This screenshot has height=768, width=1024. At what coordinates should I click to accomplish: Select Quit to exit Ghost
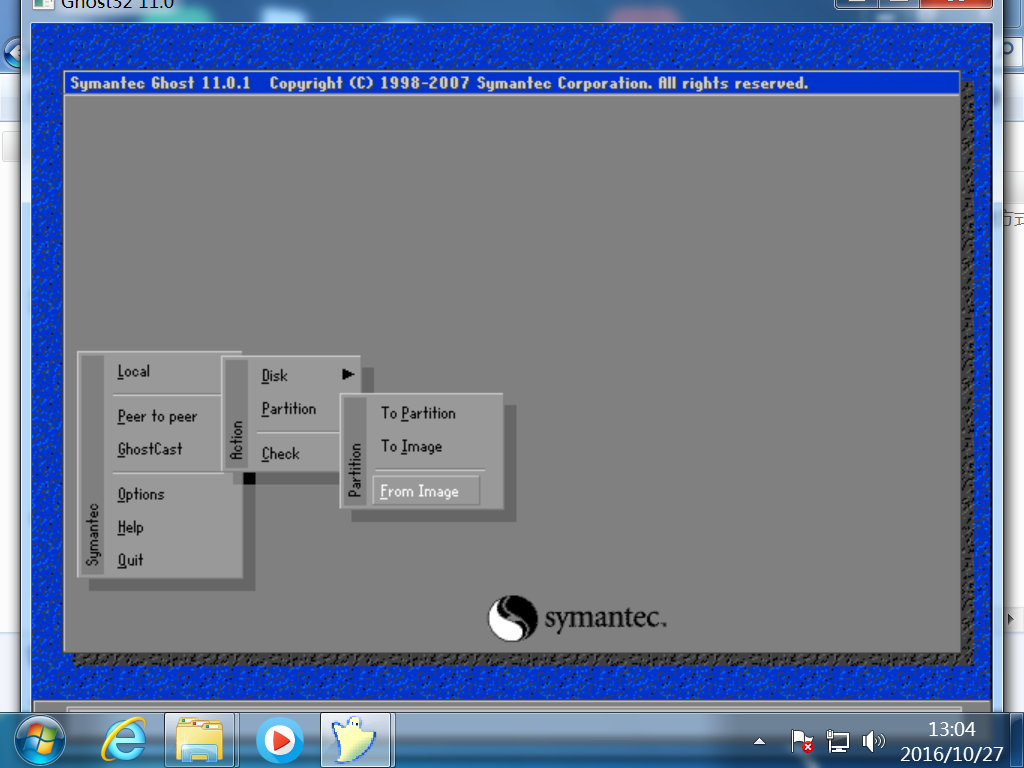(130, 560)
